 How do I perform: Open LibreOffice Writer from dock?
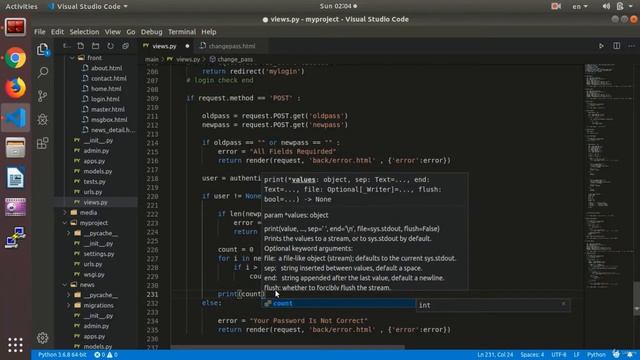(x=16, y=178)
